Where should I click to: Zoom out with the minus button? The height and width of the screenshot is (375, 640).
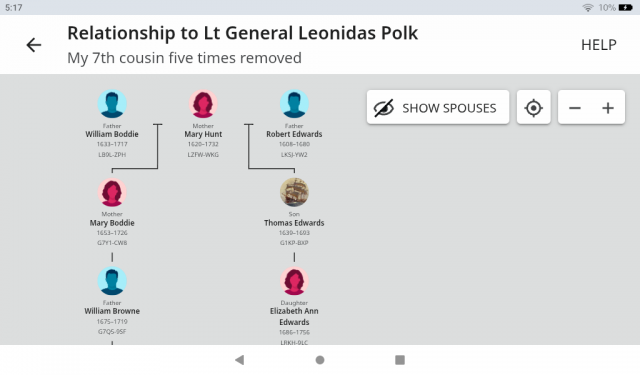[575, 108]
